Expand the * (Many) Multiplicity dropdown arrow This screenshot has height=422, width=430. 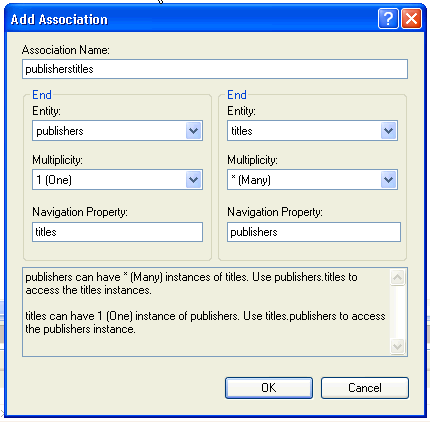pos(388,180)
